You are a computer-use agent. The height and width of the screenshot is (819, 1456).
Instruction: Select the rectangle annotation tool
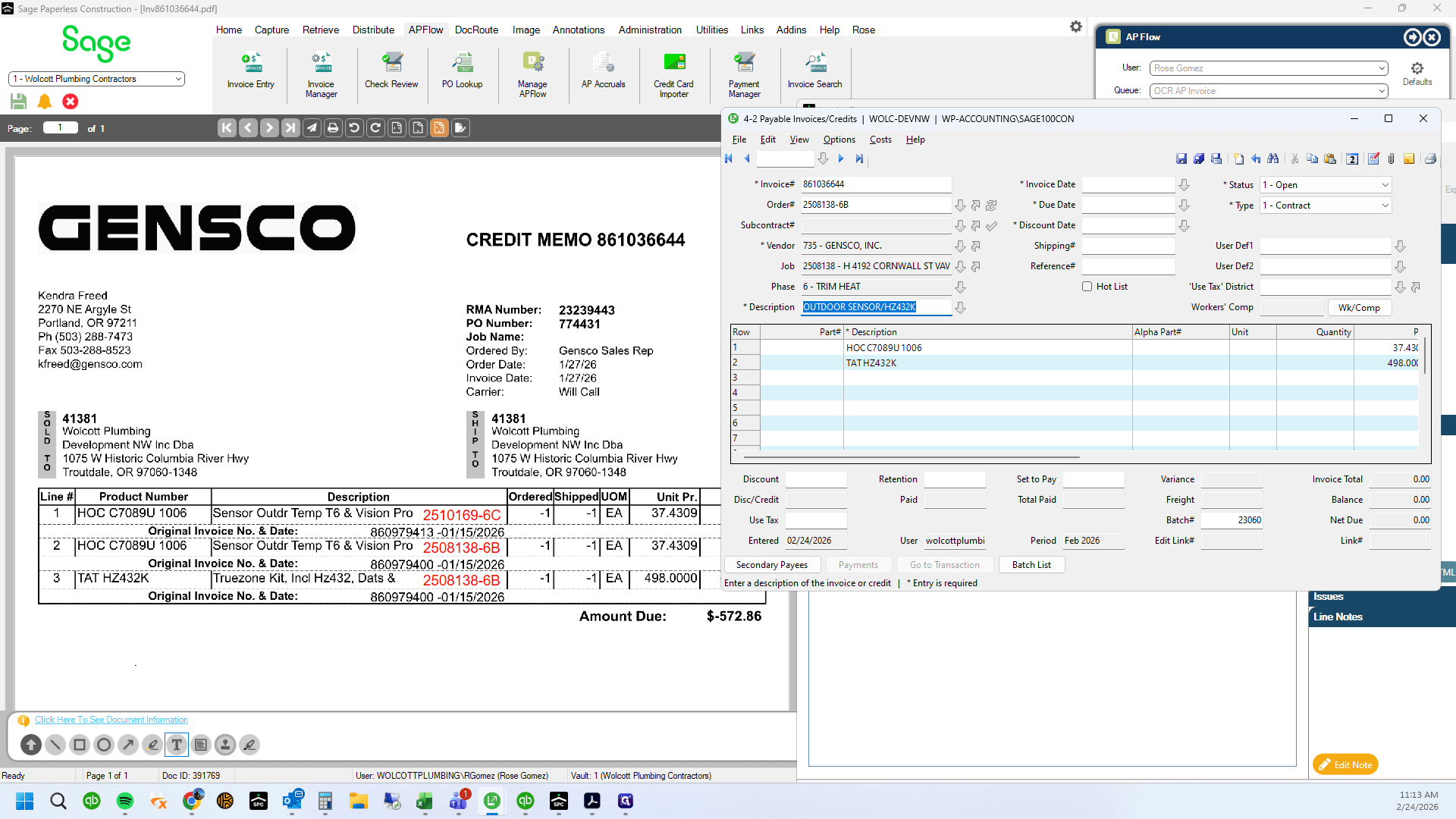tap(80, 745)
